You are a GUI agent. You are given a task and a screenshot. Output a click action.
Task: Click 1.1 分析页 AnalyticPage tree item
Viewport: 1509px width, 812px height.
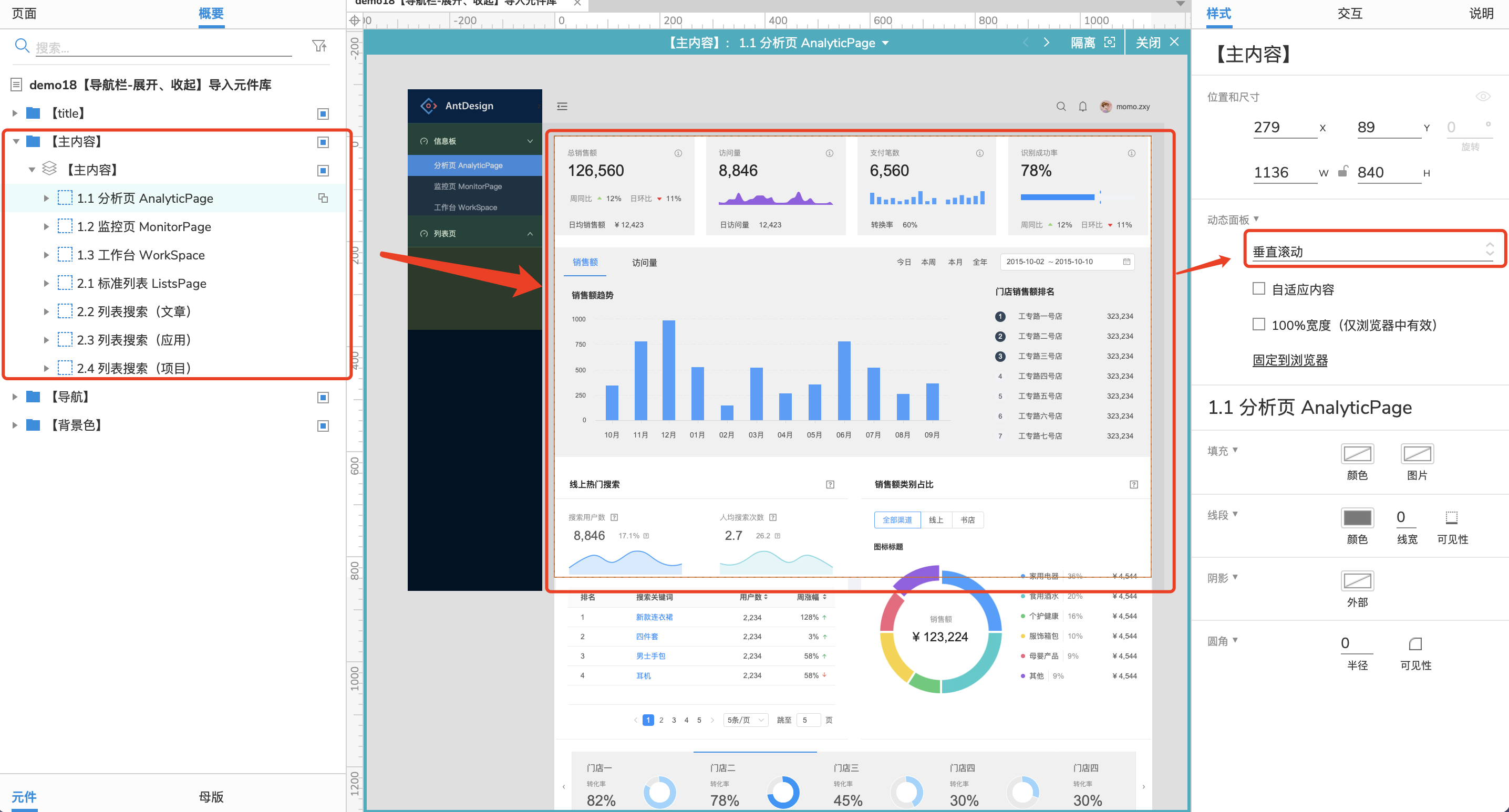(x=146, y=198)
